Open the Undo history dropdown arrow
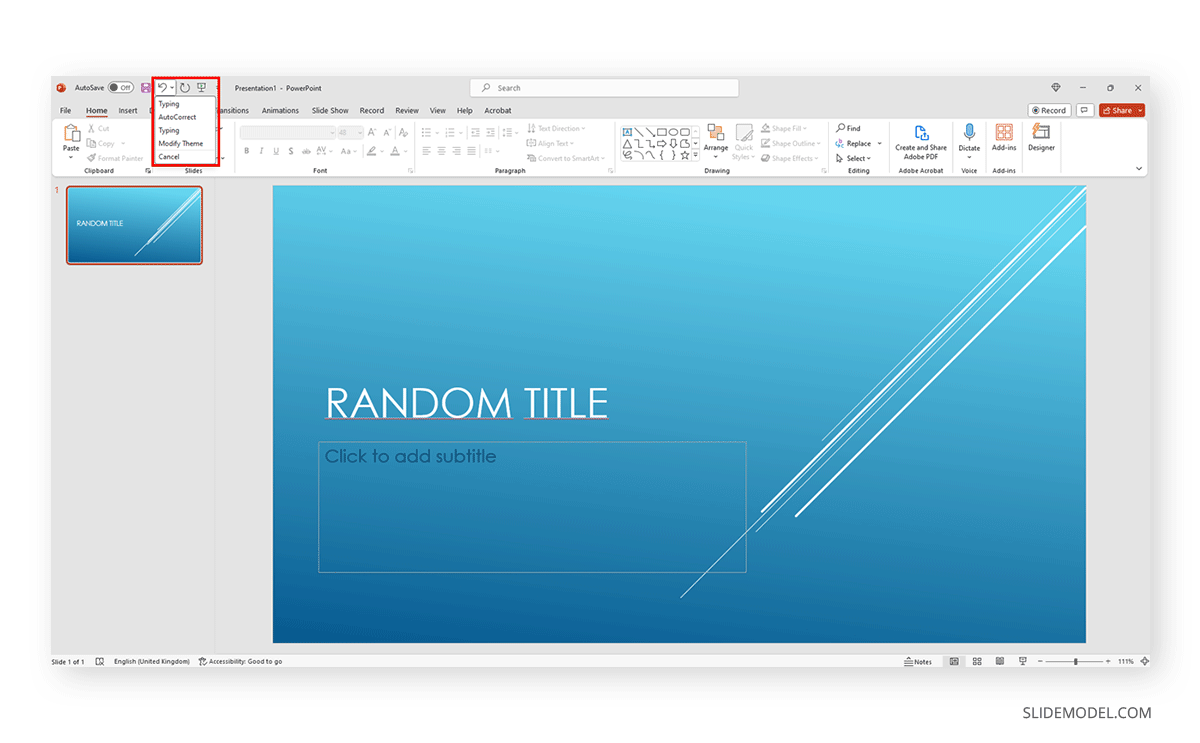Viewport: 1200px width, 743px height. 173,88
